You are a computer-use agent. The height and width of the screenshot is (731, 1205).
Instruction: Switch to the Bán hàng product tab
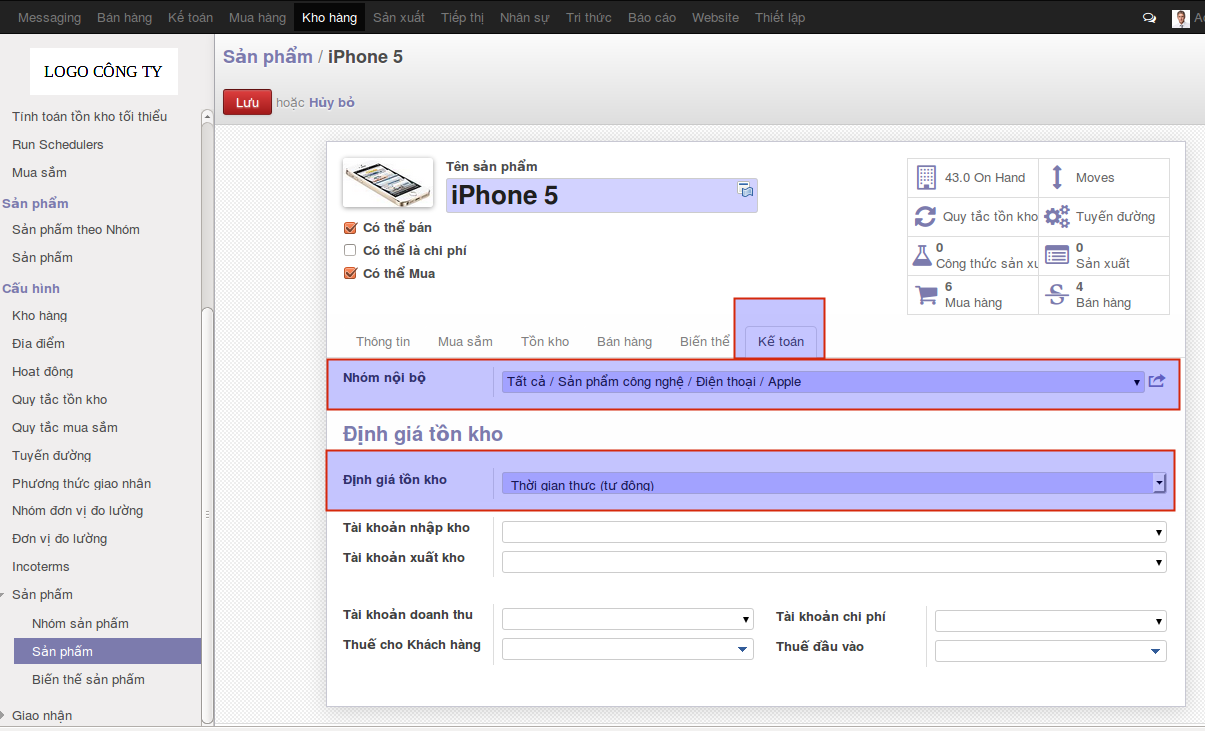pos(625,342)
